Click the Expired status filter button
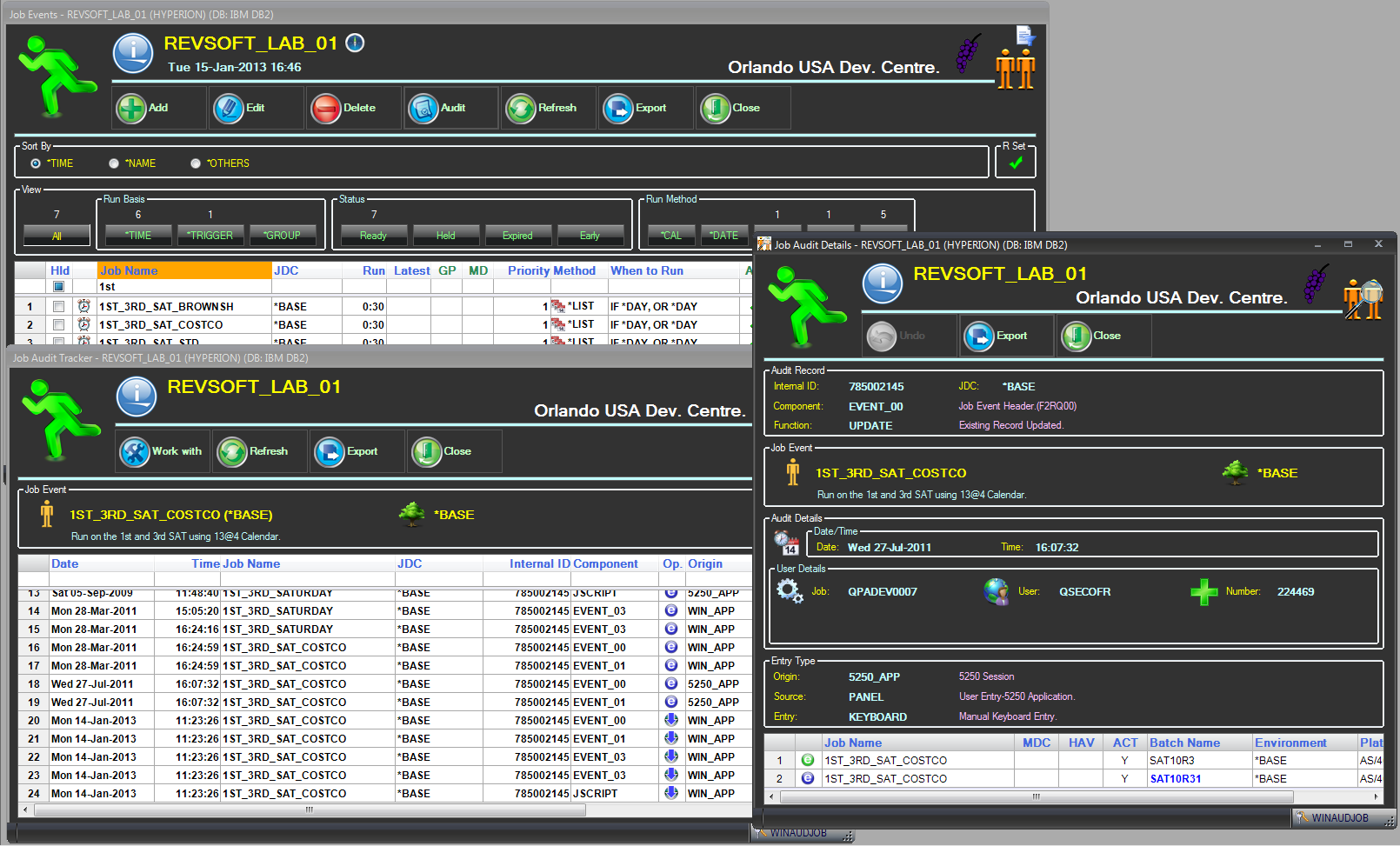 pos(517,236)
